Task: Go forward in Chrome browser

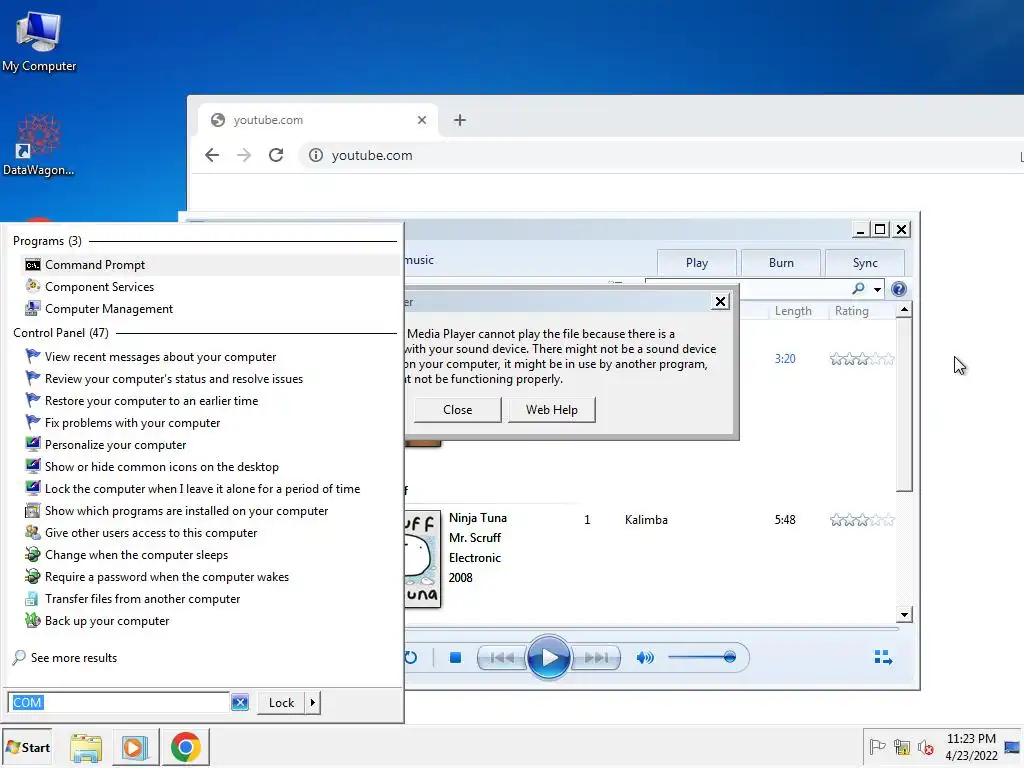Action: pyautogui.click(x=244, y=155)
